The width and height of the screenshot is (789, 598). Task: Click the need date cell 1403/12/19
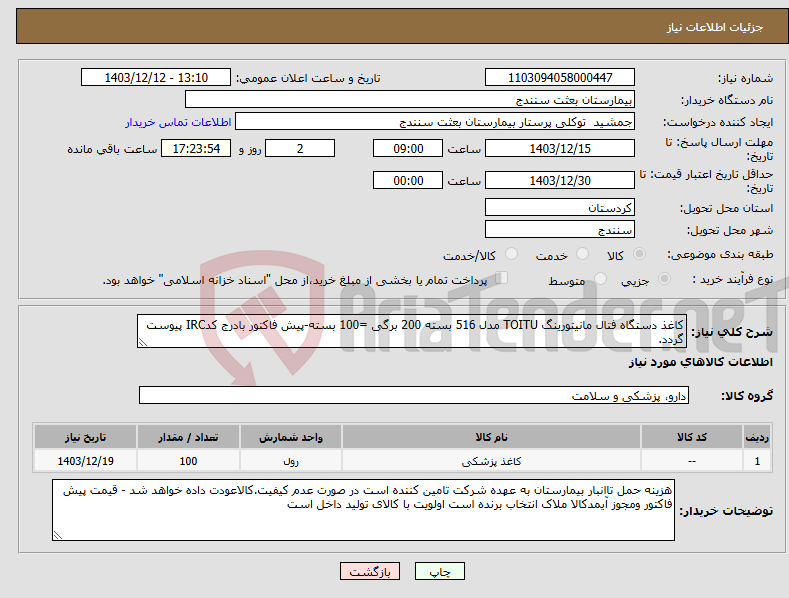coord(86,461)
